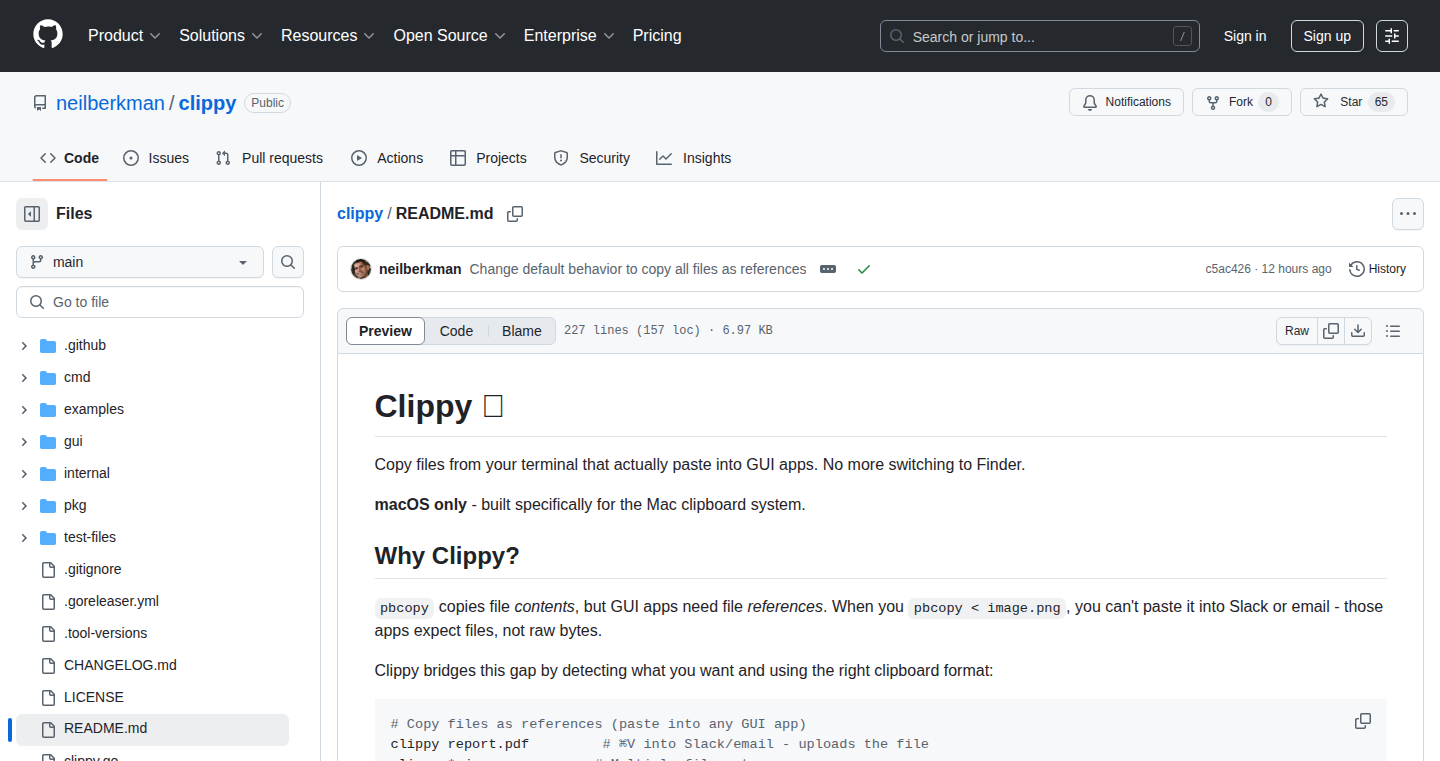Screen dimensions: 1440x761
Task: Open the README outline list icon
Action: click(x=1393, y=331)
